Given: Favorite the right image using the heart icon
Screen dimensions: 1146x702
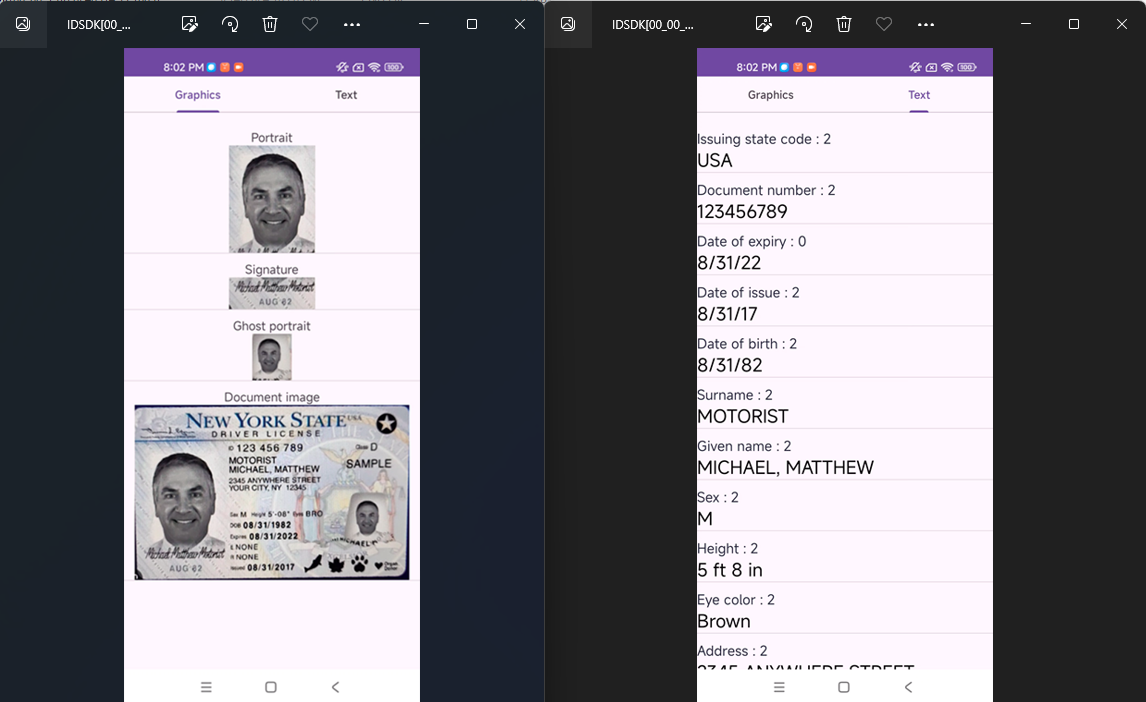Looking at the screenshot, I should (x=883, y=24).
